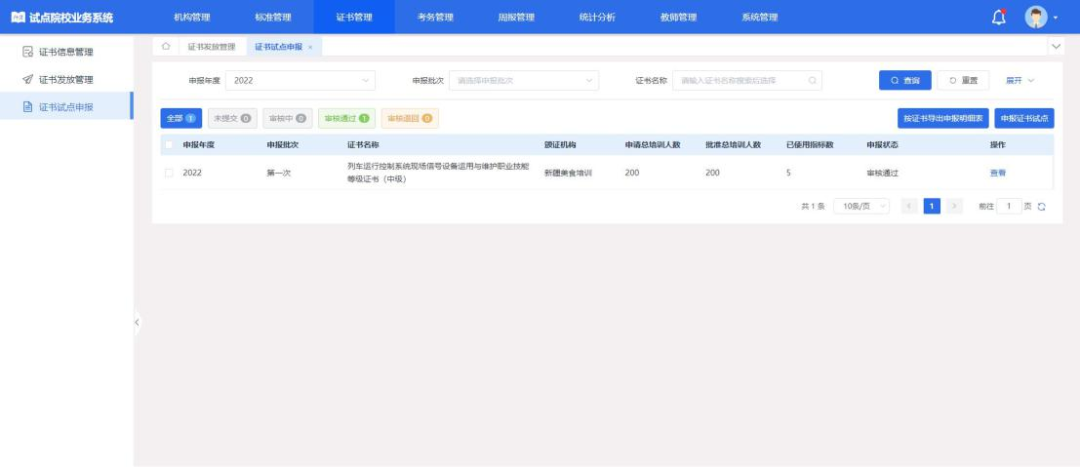The image size is (1080, 467).
Task: Click the refresh icon next to pagination
Action: tap(1041, 207)
